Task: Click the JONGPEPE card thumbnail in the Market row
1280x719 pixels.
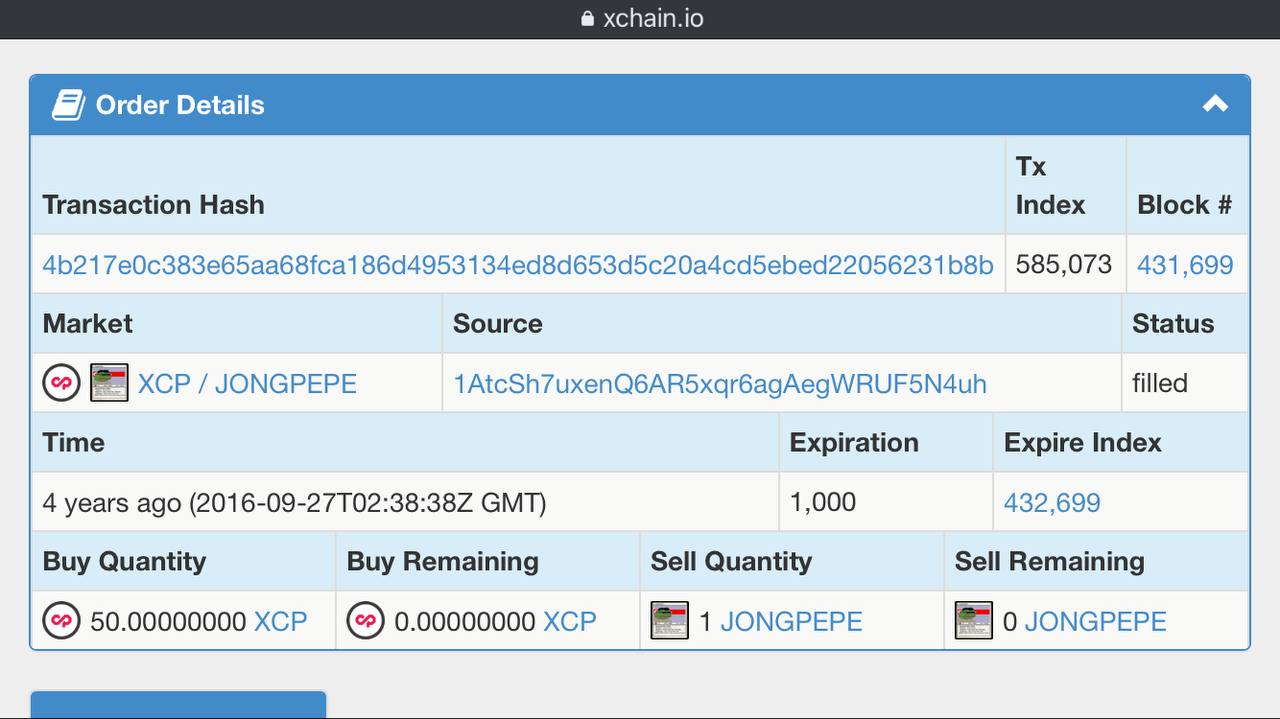Action: pos(109,383)
